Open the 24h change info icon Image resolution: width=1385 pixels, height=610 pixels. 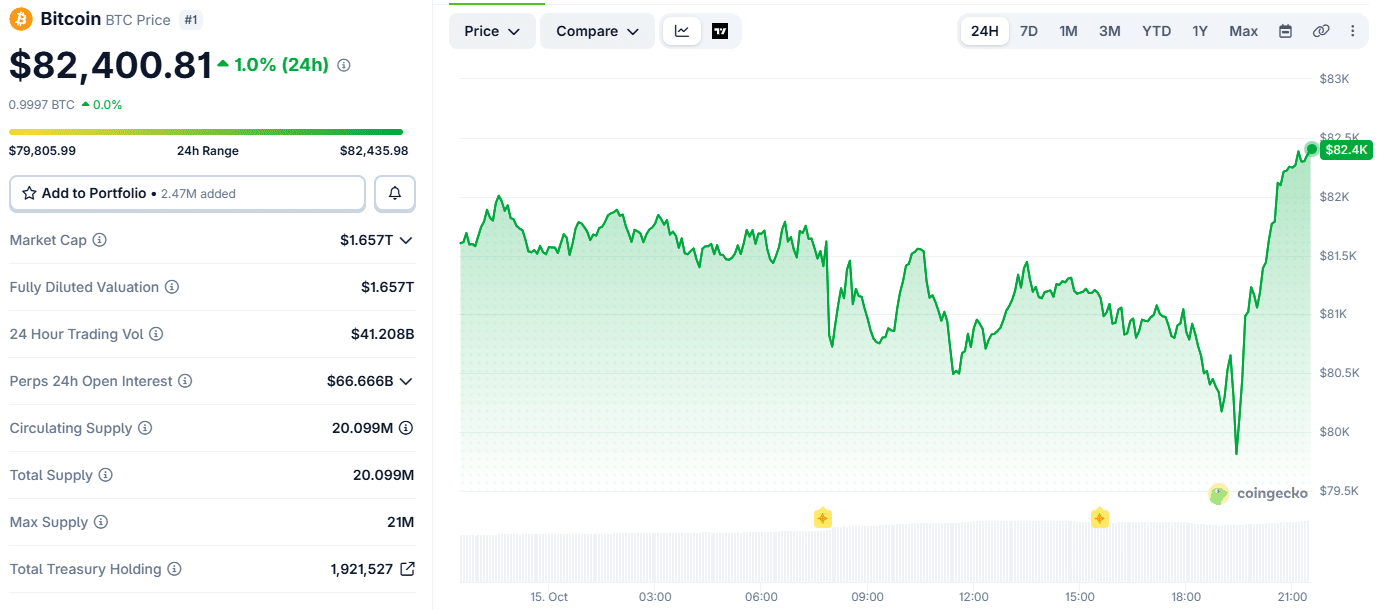tap(344, 65)
